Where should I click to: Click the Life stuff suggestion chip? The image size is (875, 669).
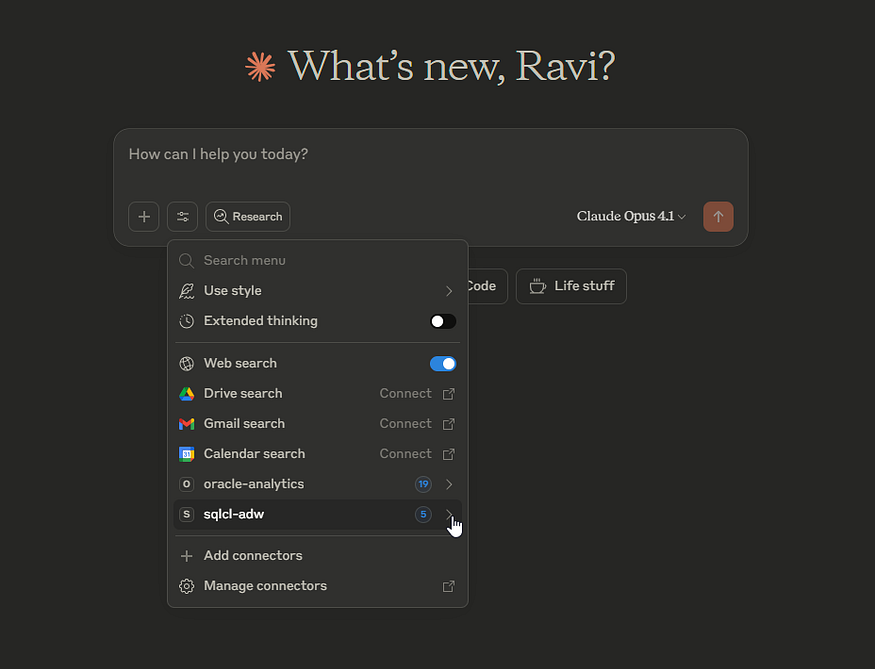pos(571,286)
